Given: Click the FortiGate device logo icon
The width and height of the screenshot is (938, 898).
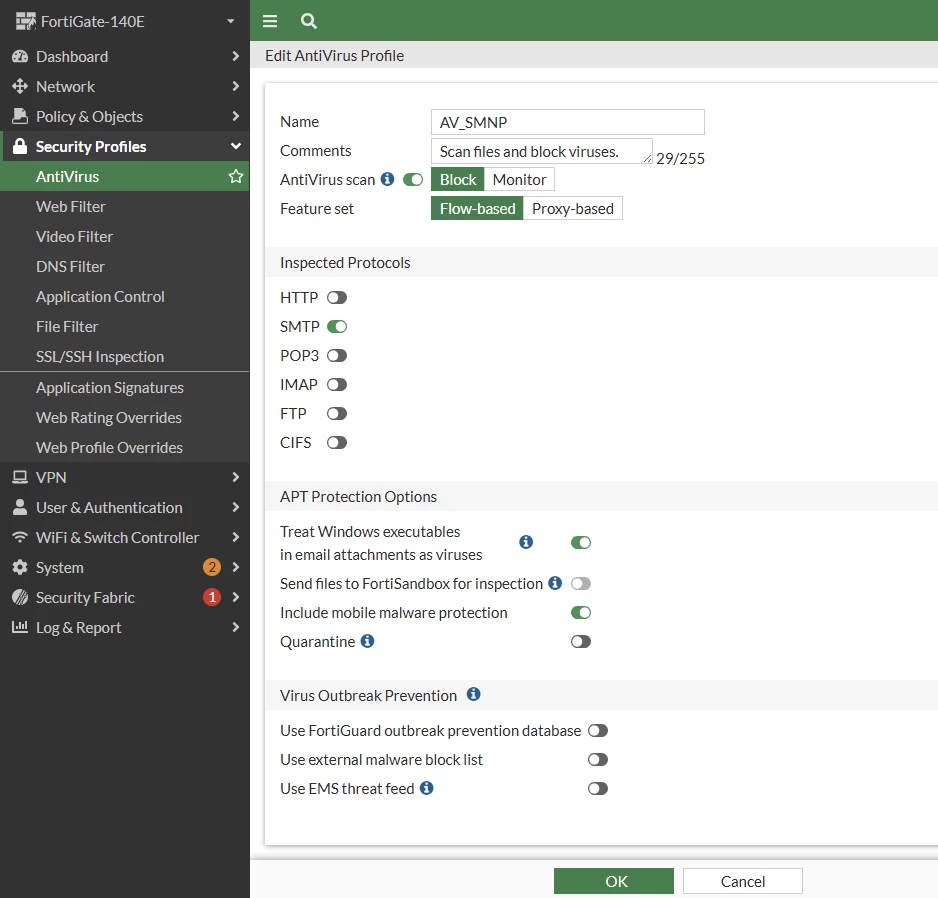Looking at the screenshot, I should [x=25, y=22].
